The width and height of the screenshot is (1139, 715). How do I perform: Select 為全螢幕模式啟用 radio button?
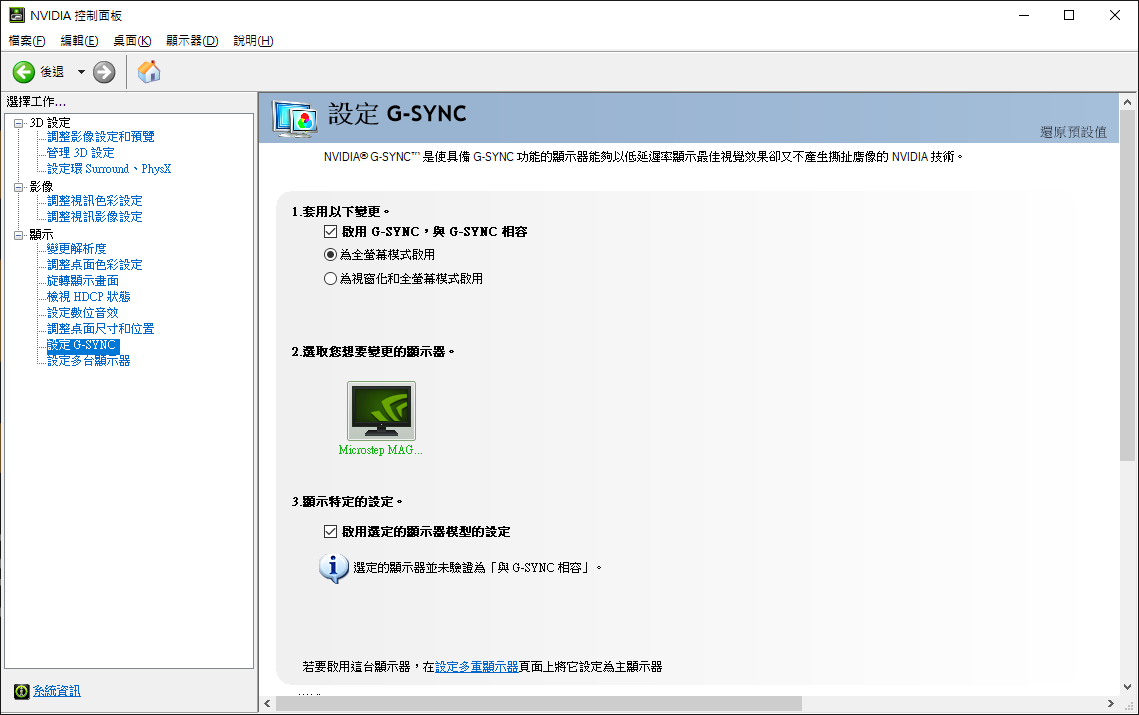(331, 255)
